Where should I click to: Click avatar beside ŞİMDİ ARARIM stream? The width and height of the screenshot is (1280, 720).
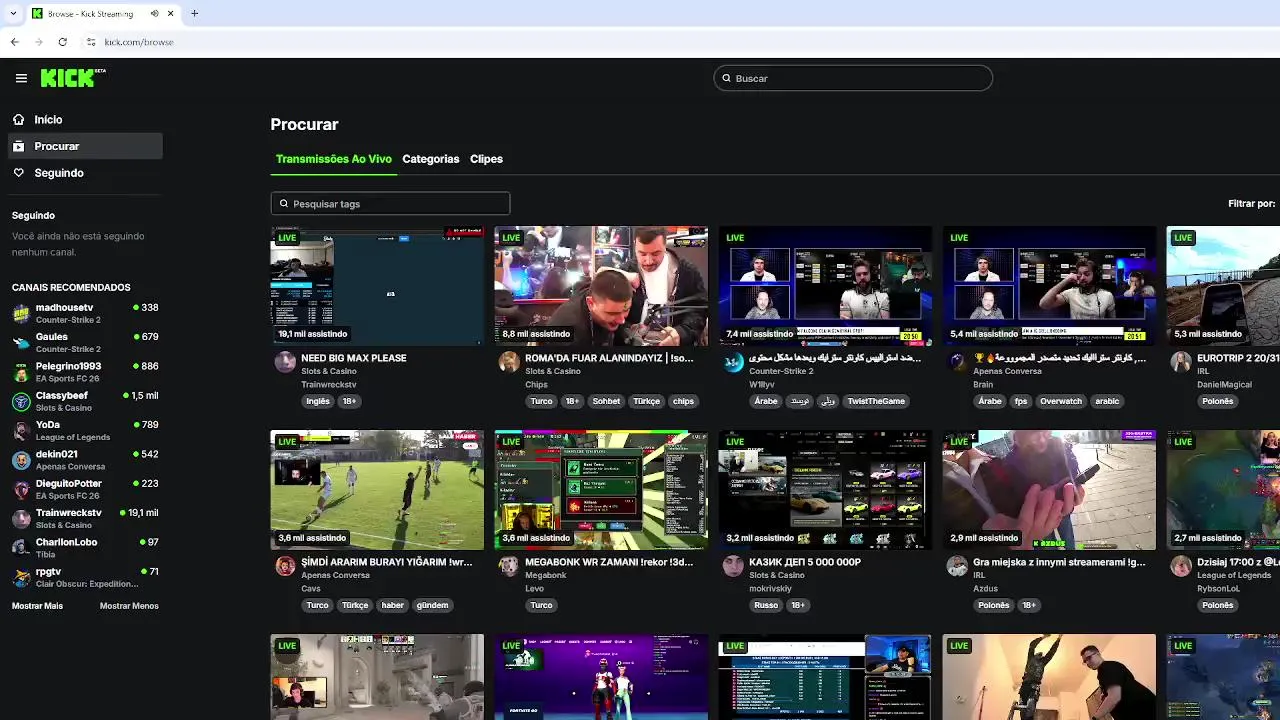point(285,566)
